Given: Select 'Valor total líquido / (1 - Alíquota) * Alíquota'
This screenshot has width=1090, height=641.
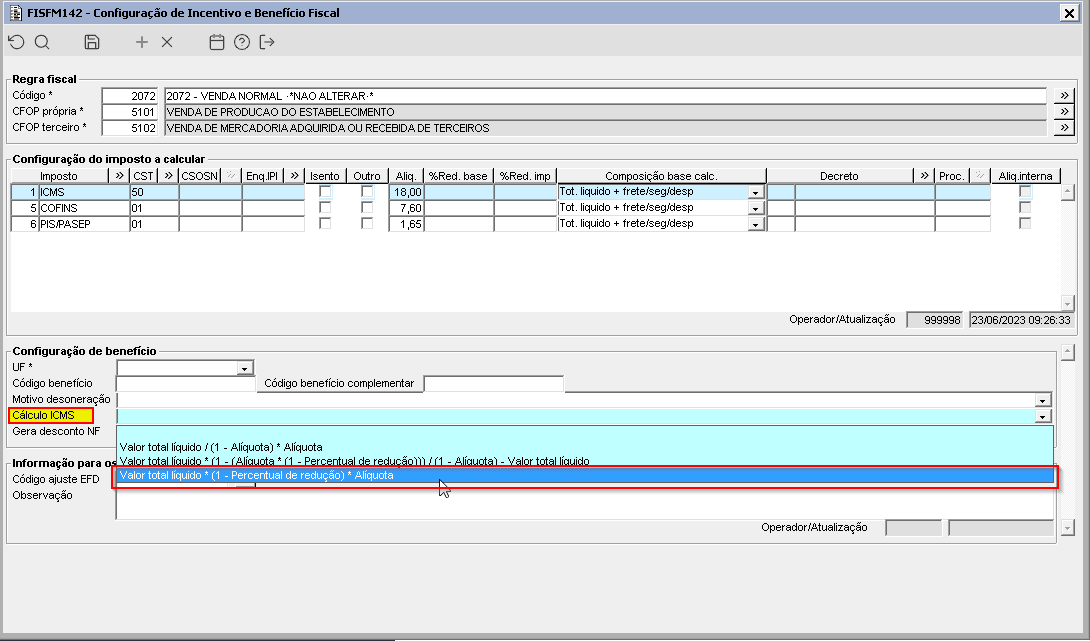Looking at the screenshot, I should 584,447.
